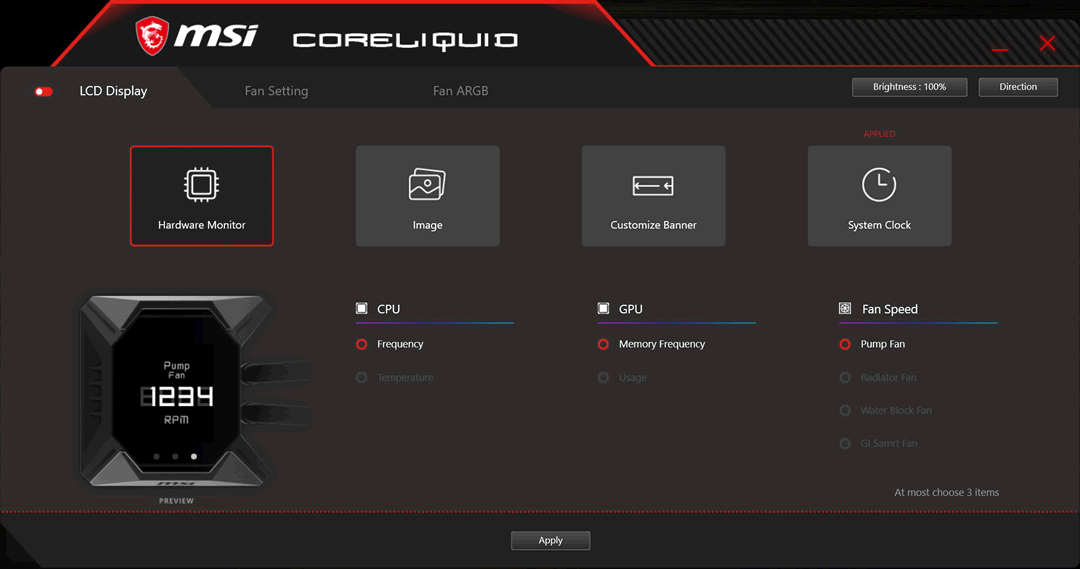The width and height of the screenshot is (1080, 569).
Task: Click the 'At most choose 3 items' text
Action: [946, 493]
